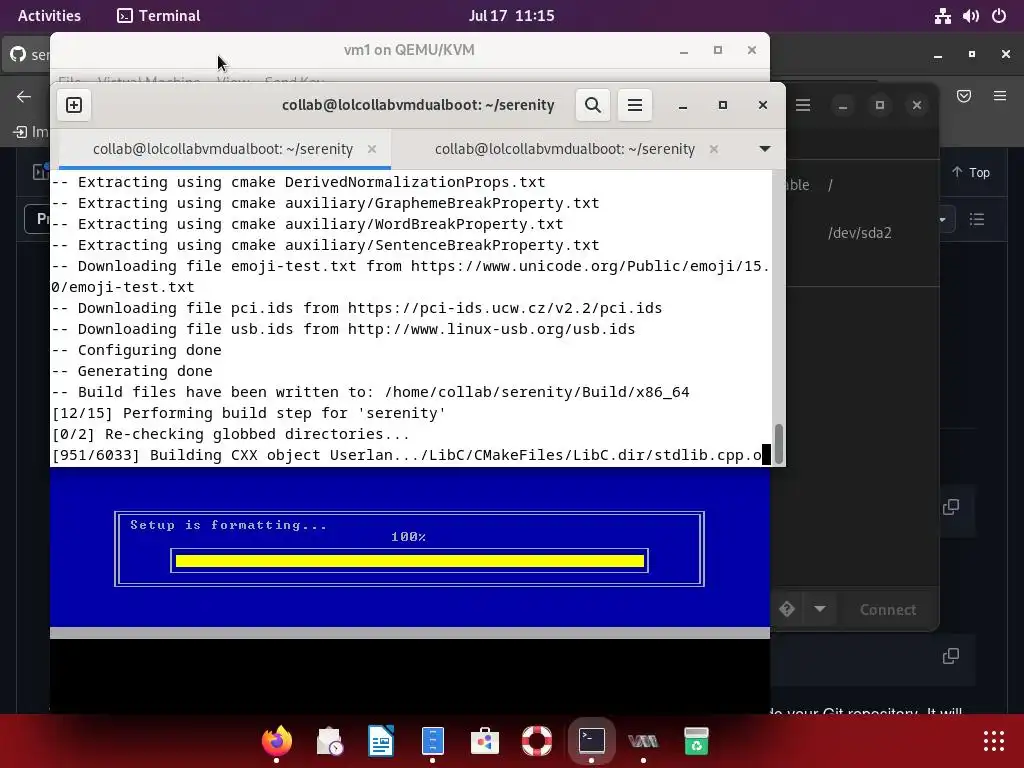Switch to the first ~/serenity terminal tab
The image size is (1024, 768).
pos(223,149)
